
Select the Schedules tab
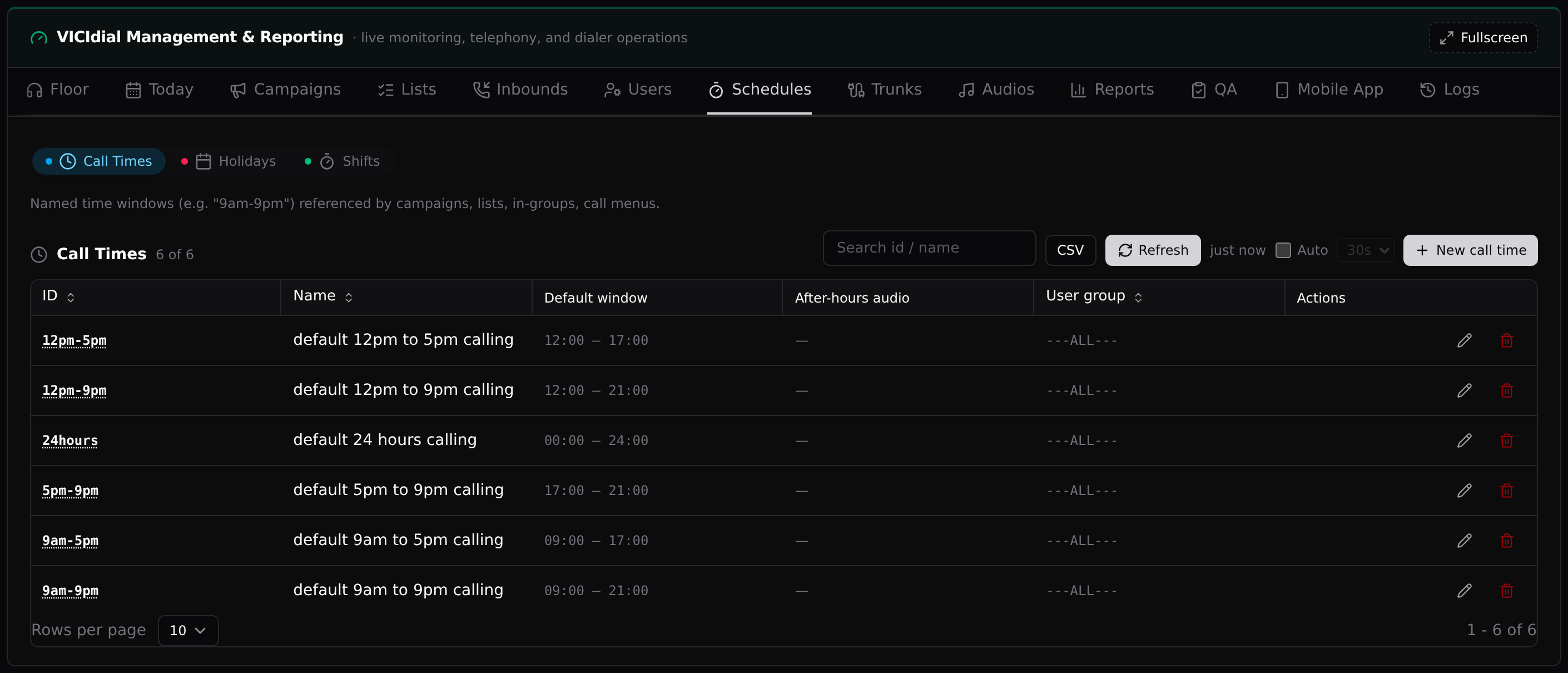[x=760, y=90]
